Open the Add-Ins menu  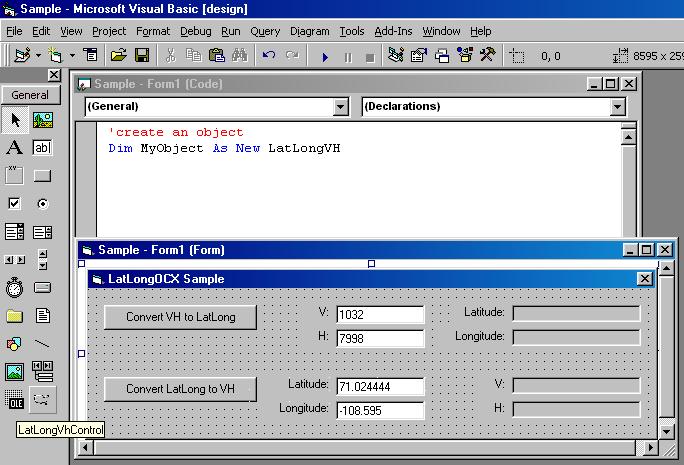[393, 31]
